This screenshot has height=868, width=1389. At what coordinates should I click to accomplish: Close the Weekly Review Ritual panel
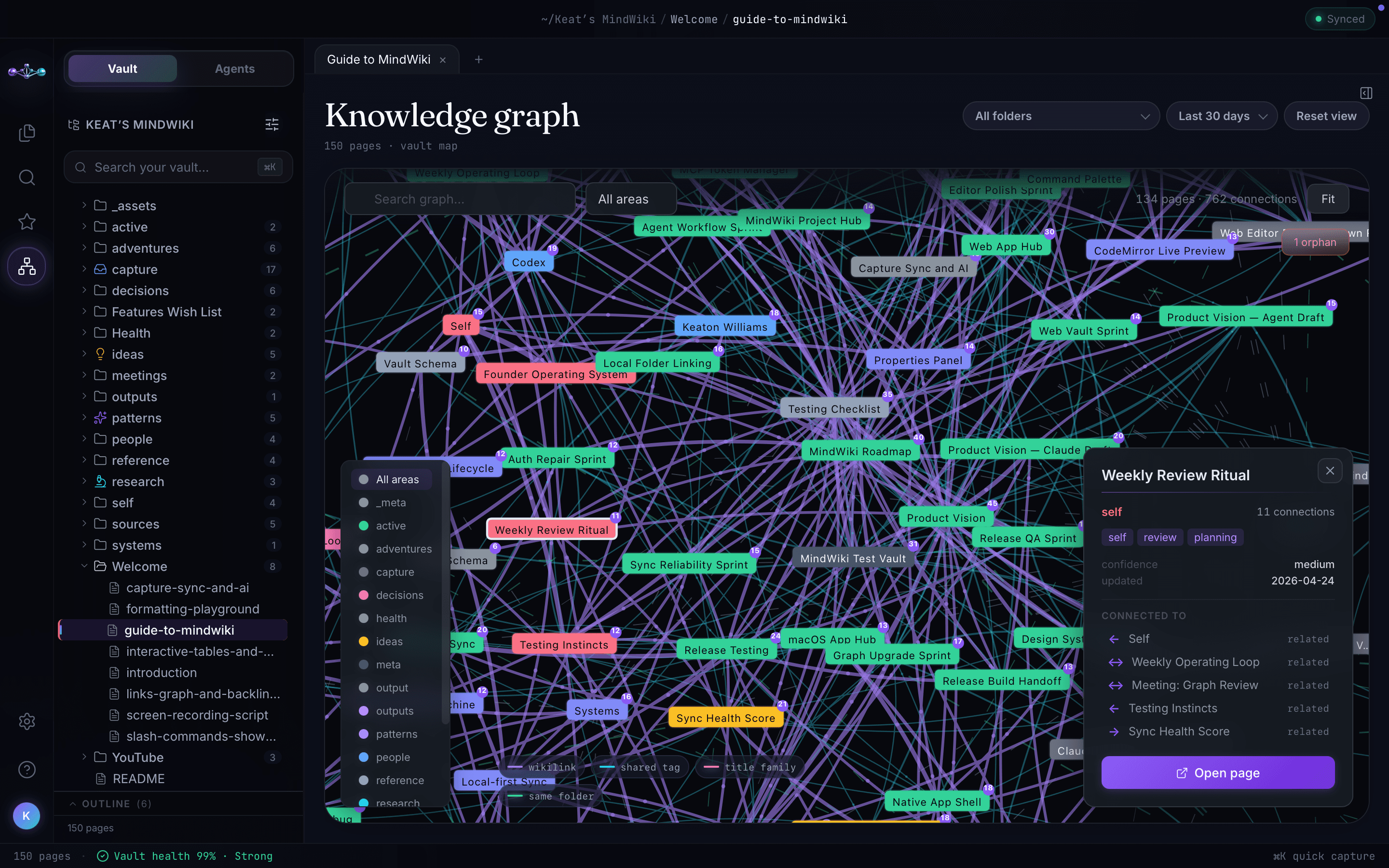point(1330,471)
